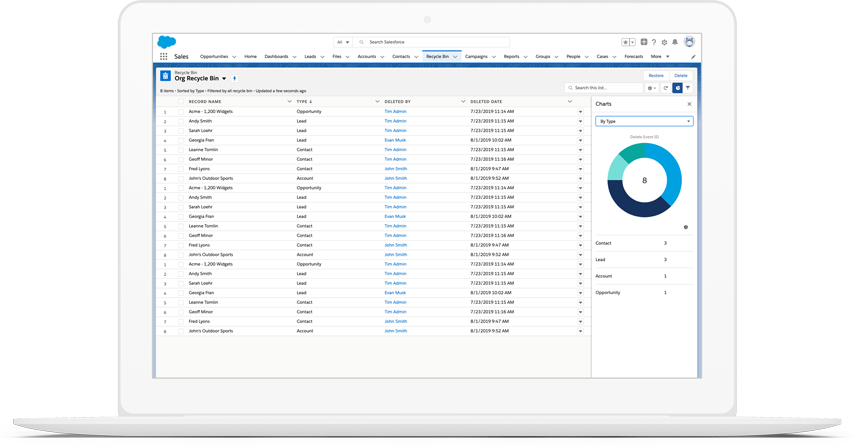857x447 pixels.
Task: Go to the Dashboards tab
Action: (276, 56)
